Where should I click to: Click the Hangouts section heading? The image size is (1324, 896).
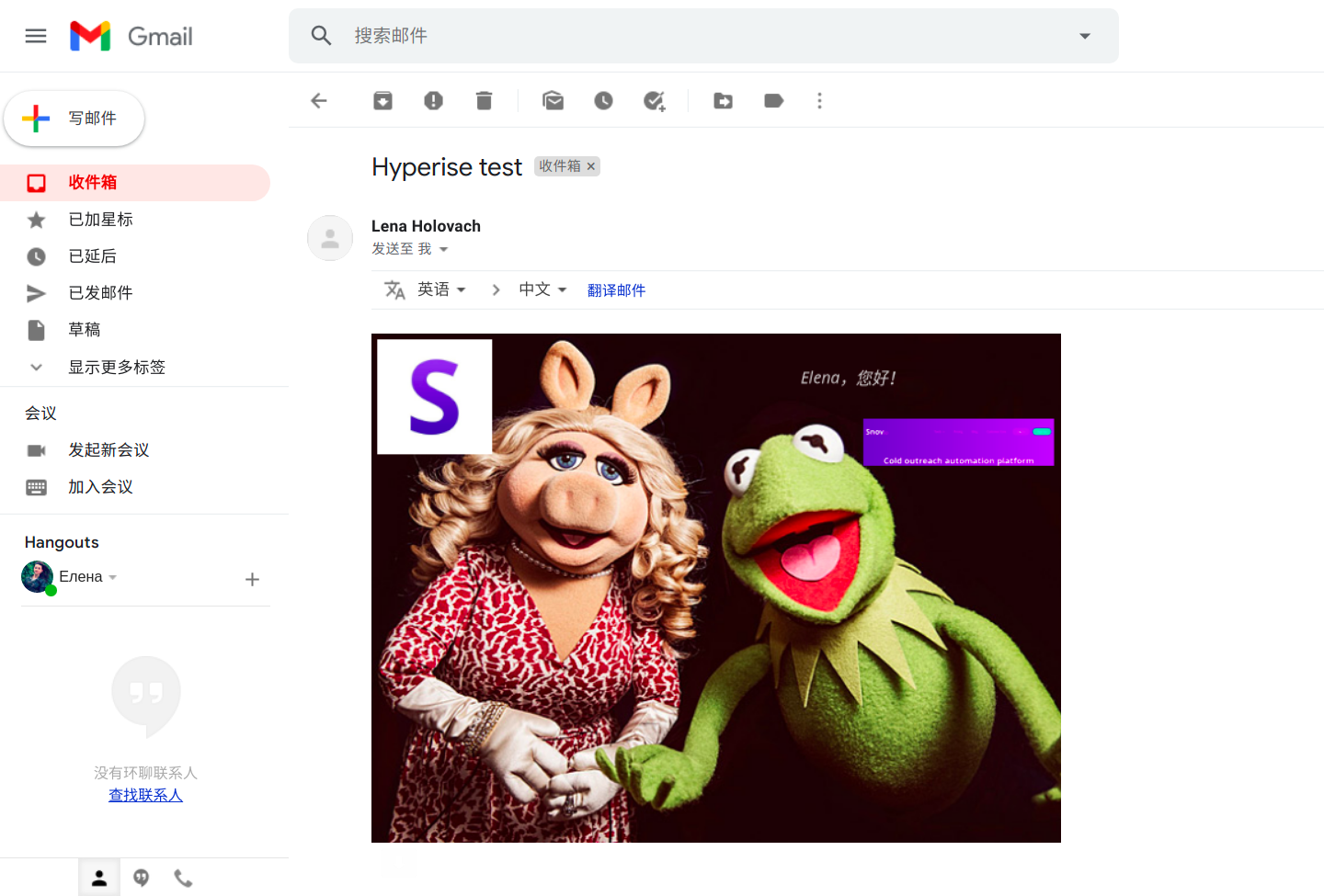(x=62, y=542)
